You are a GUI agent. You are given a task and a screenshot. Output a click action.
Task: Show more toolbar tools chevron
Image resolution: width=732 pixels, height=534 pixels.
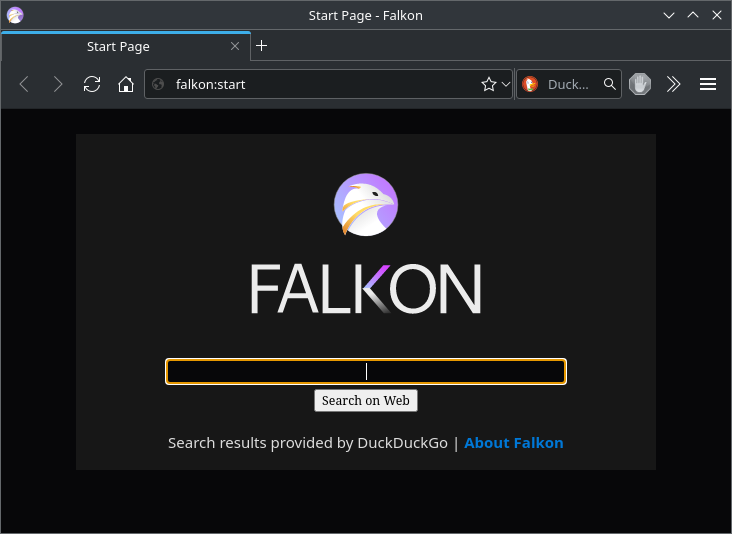point(673,84)
